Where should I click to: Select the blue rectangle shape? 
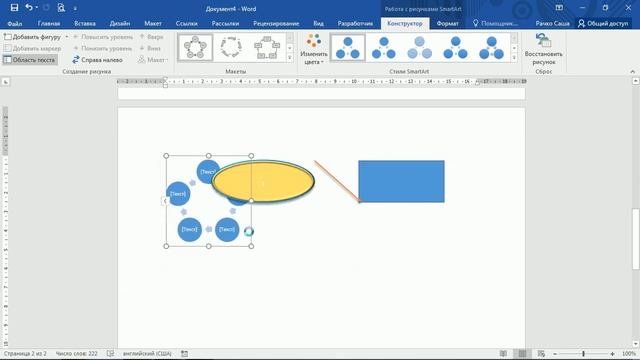(x=402, y=181)
